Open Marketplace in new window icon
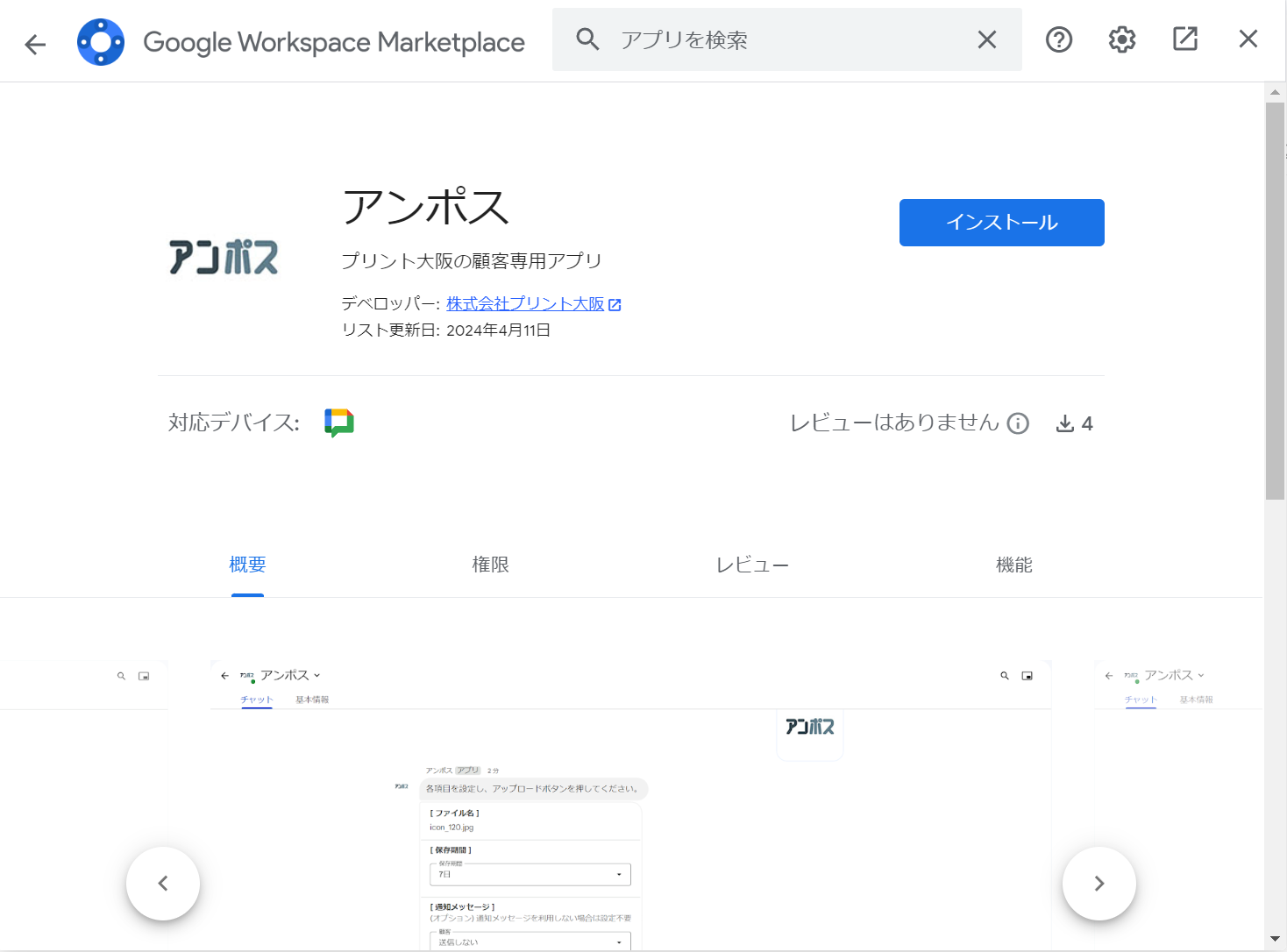Screen dimensions: 1287x952 tap(1185, 39)
